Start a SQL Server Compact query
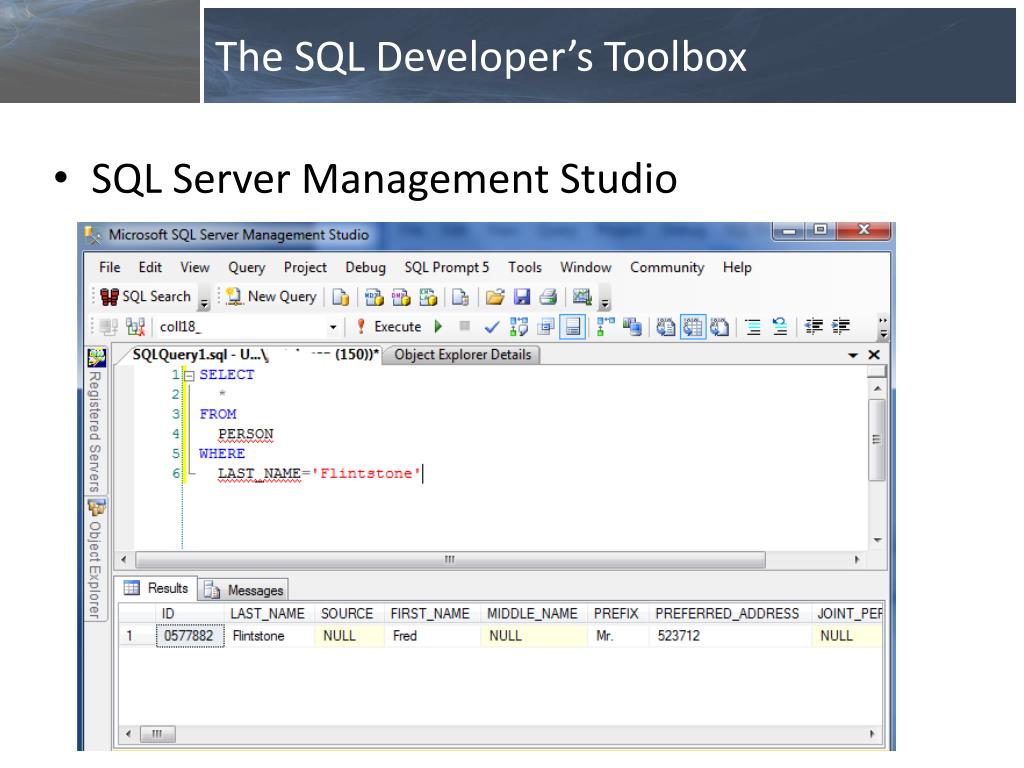 point(460,297)
